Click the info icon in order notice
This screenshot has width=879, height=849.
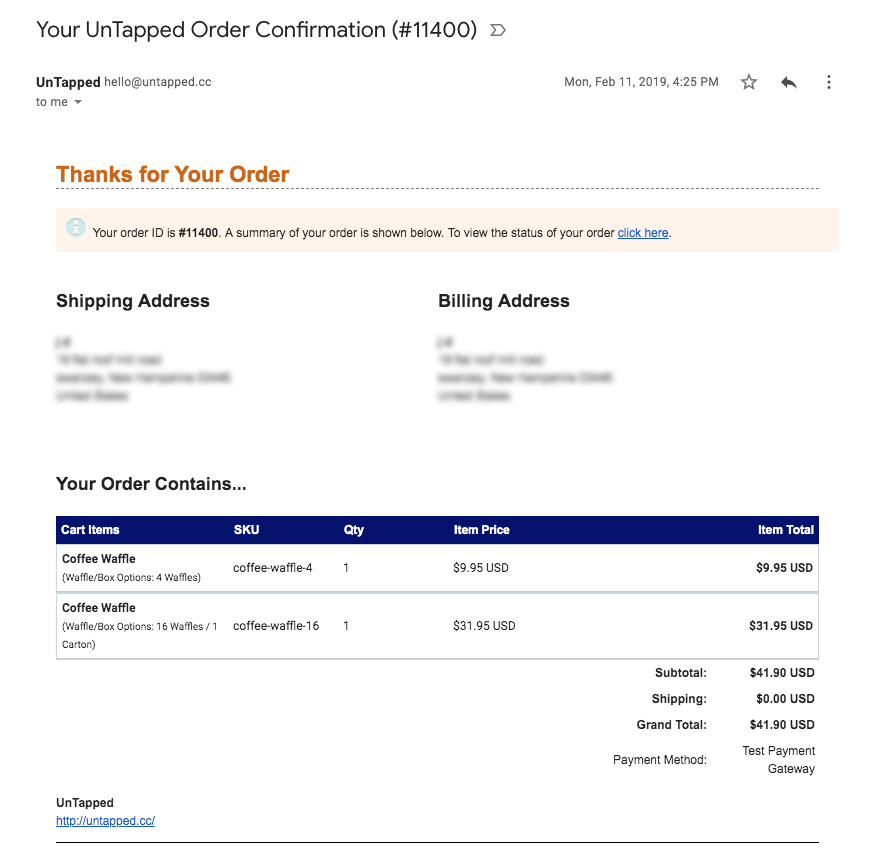(x=76, y=228)
